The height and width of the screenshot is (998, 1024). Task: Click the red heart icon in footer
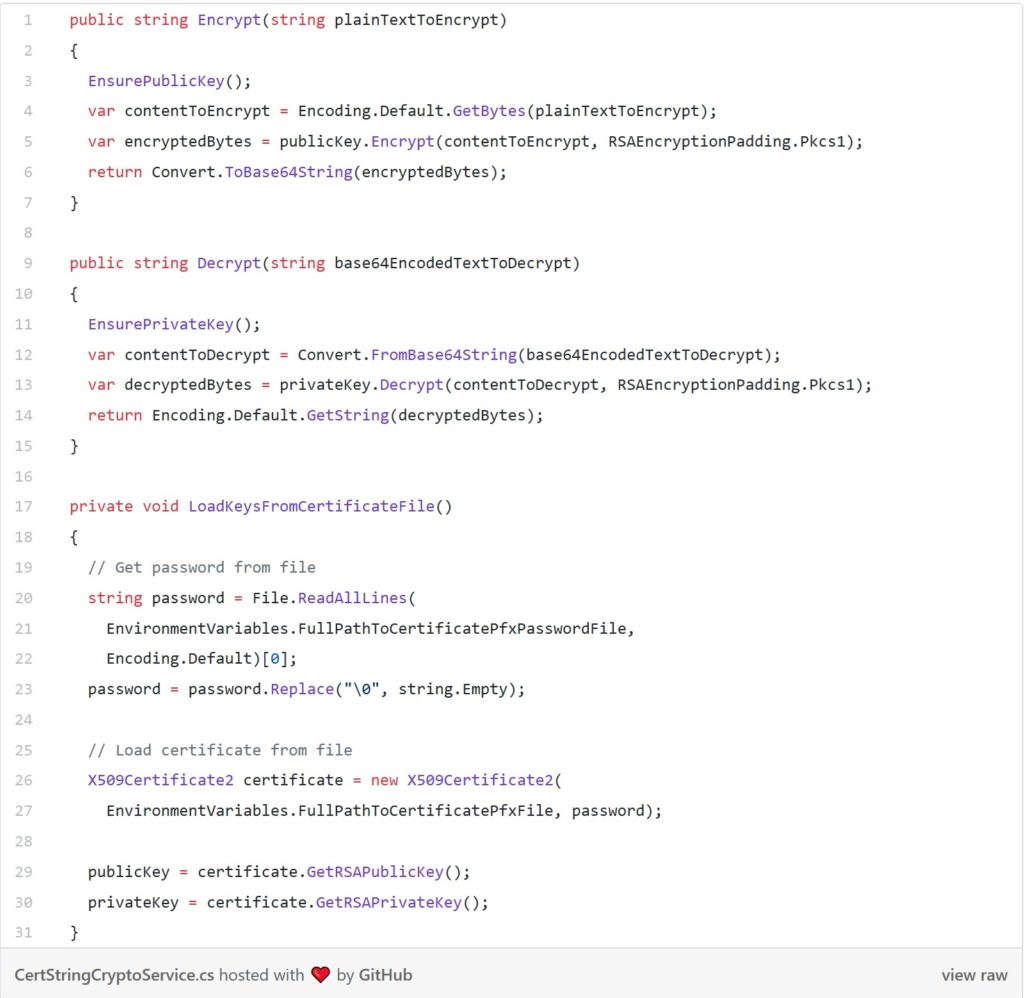tap(320, 975)
